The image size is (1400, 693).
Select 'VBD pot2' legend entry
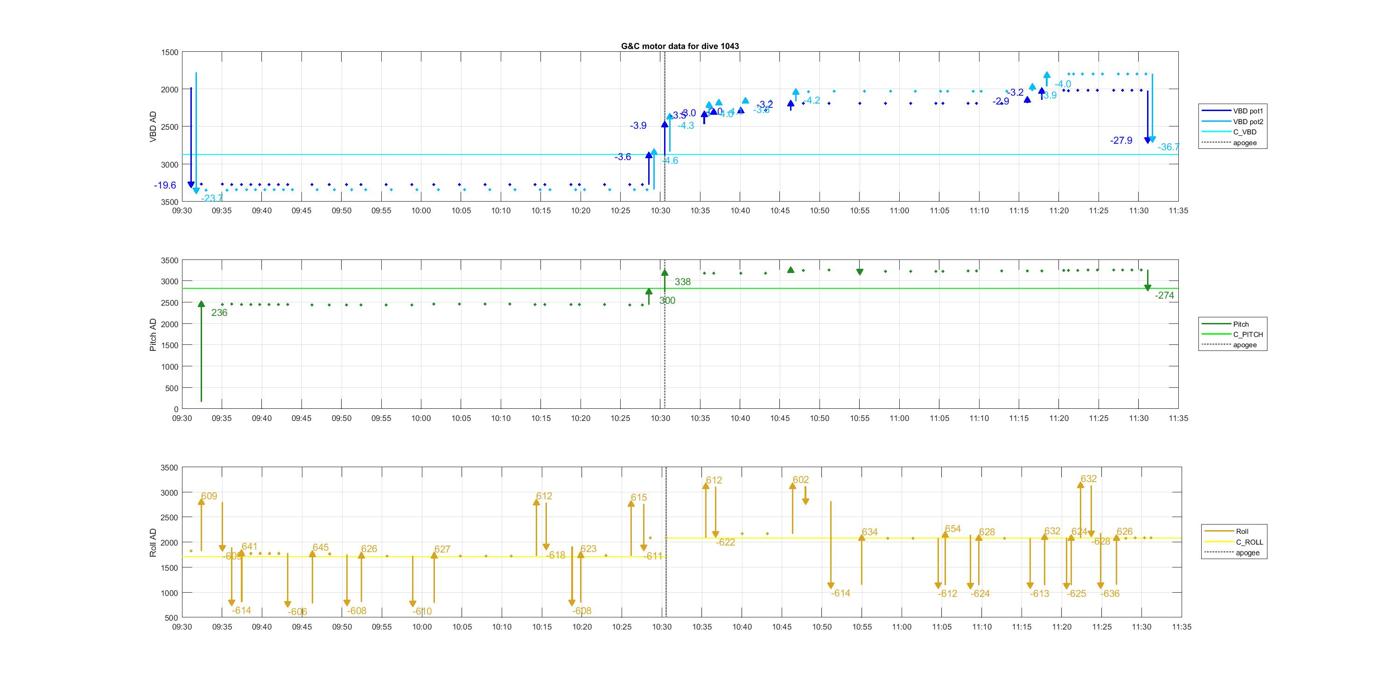pyautogui.click(x=1247, y=121)
